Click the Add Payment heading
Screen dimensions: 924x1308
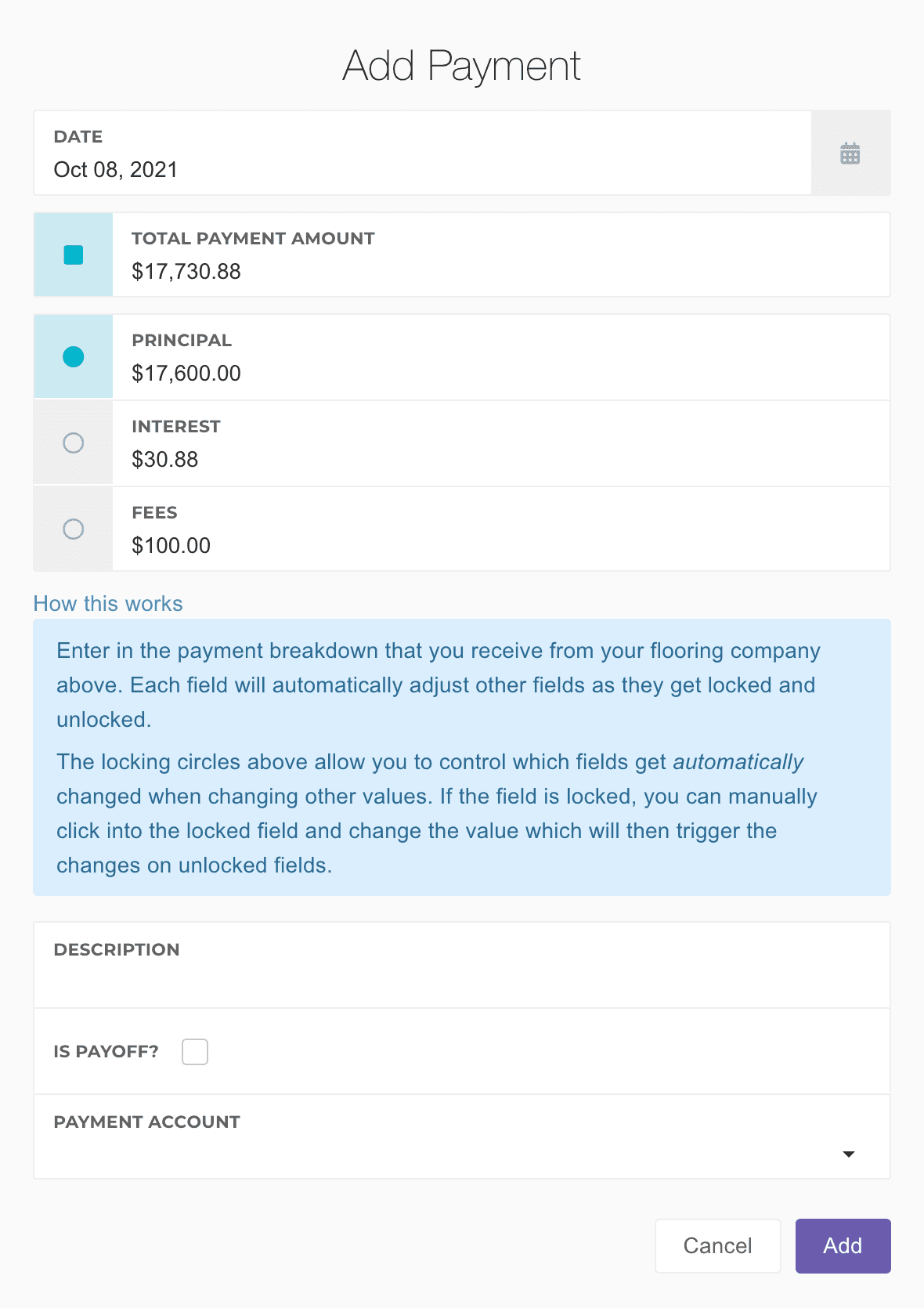click(x=462, y=66)
